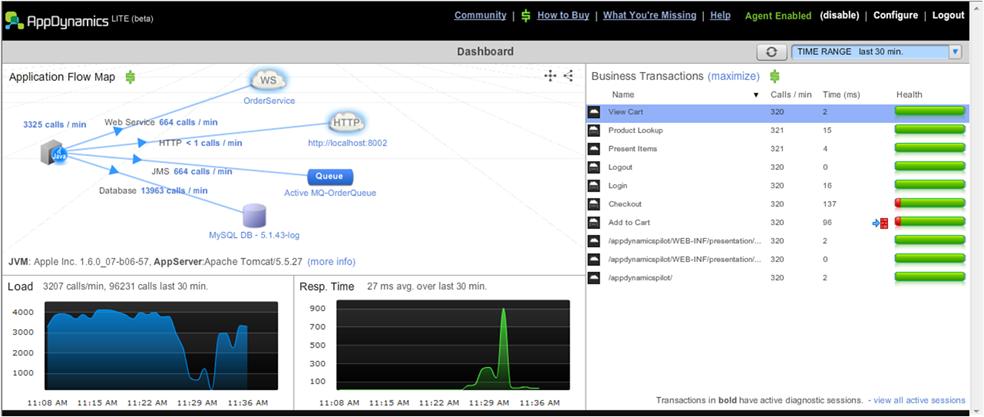Disable the agent via the disable link
This screenshot has width=984, height=417.
coord(840,16)
